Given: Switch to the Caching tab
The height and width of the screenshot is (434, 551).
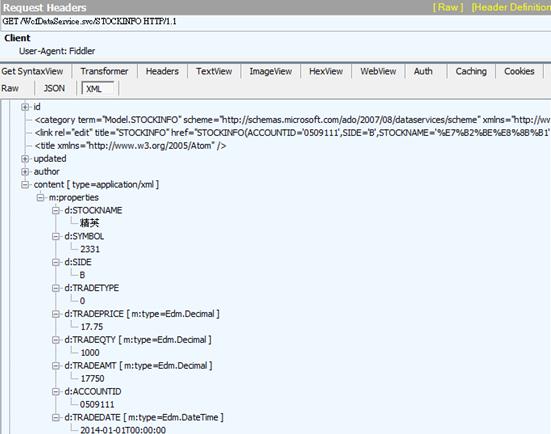Looking at the screenshot, I should coord(471,71).
